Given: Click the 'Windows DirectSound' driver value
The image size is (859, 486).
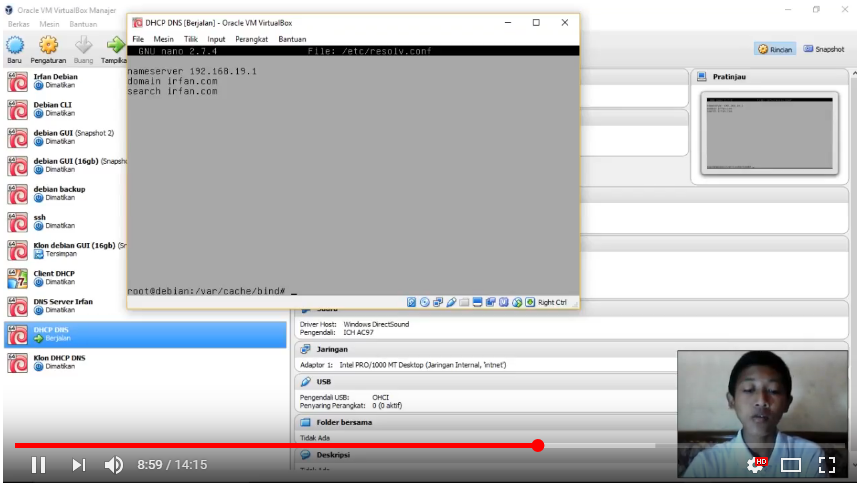Looking at the screenshot, I should [376, 324].
